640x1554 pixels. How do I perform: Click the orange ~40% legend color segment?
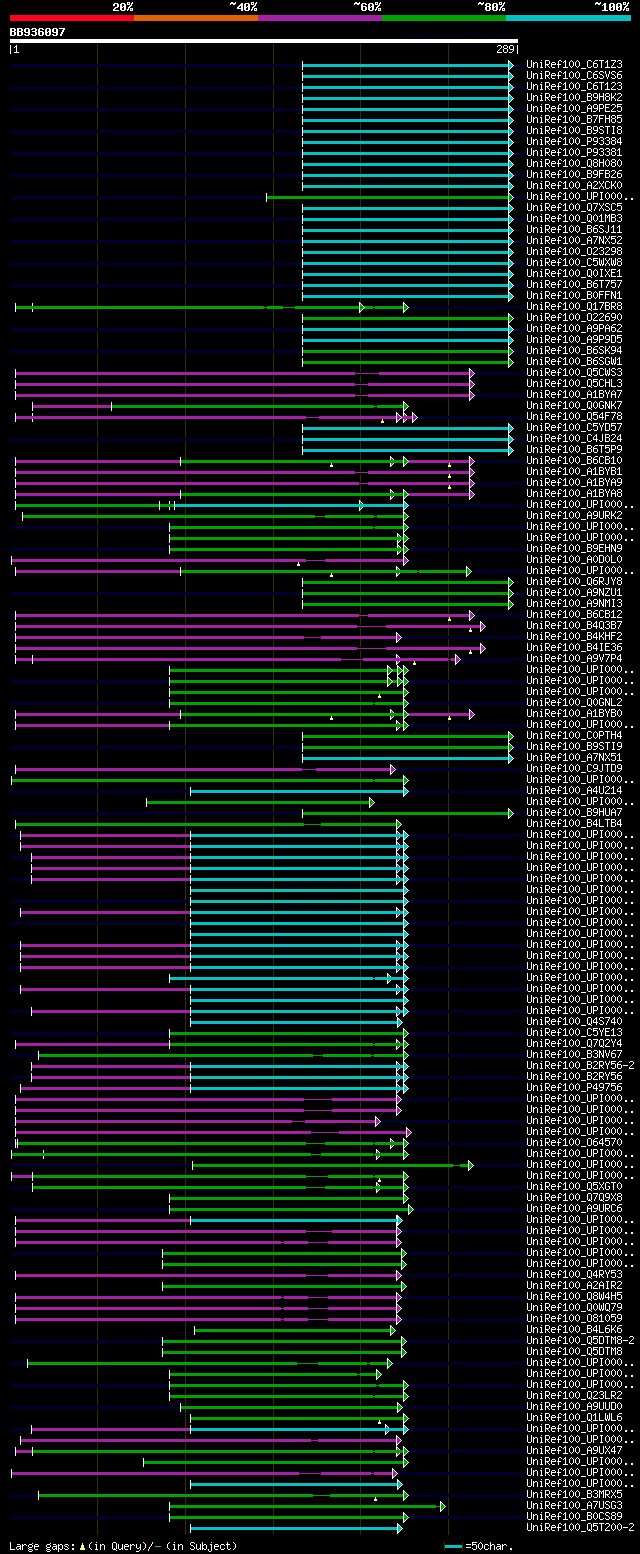pos(196,17)
